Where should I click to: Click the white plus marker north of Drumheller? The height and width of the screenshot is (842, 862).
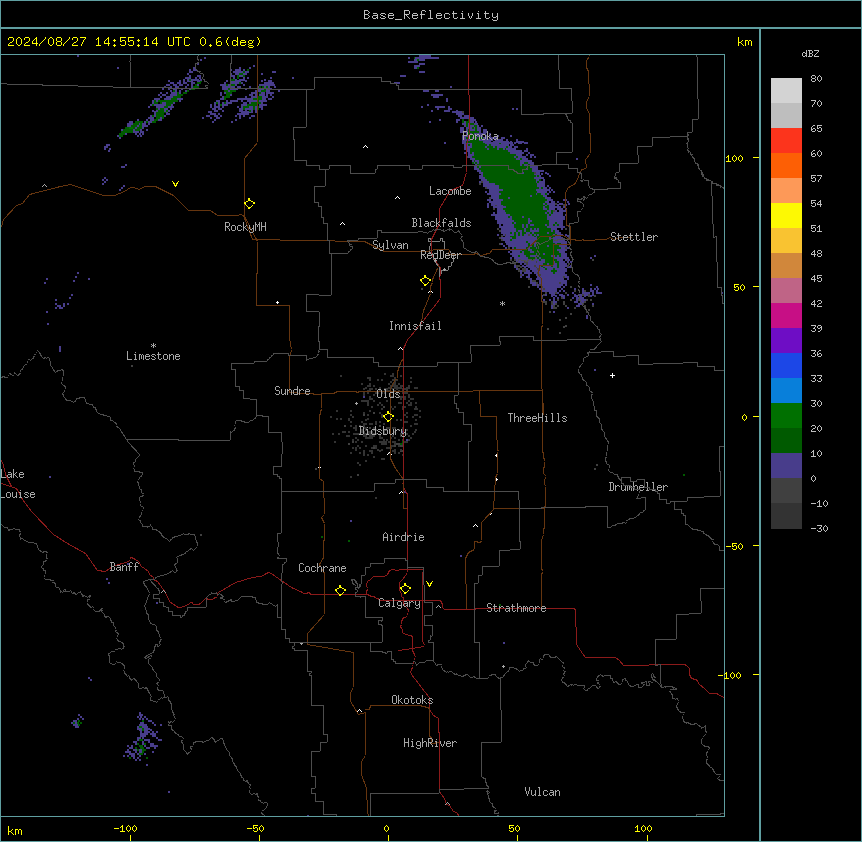[x=612, y=375]
